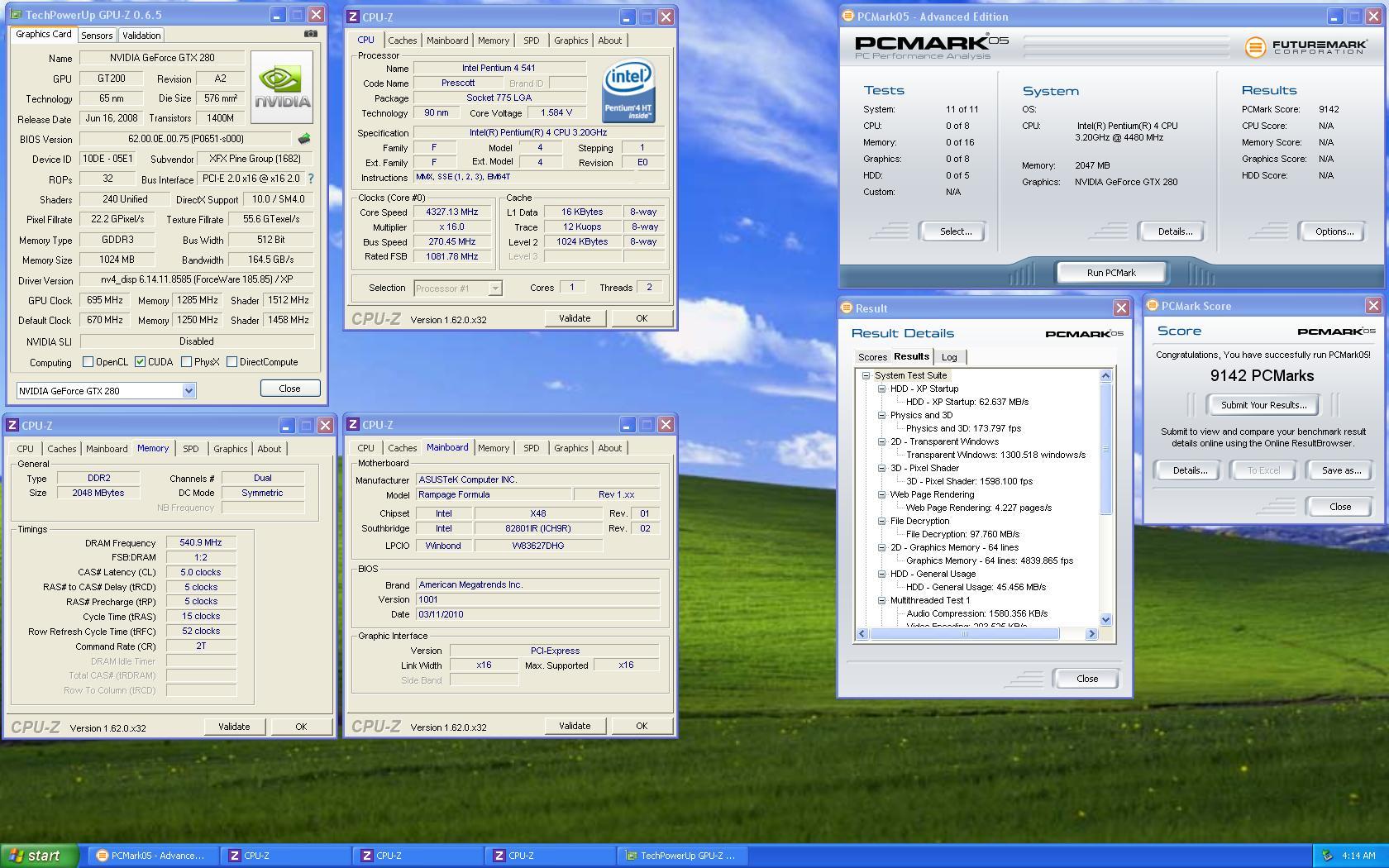Click the DRAM Frequency 540.9 MHz field
1389x868 pixels.
tap(201, 543)
